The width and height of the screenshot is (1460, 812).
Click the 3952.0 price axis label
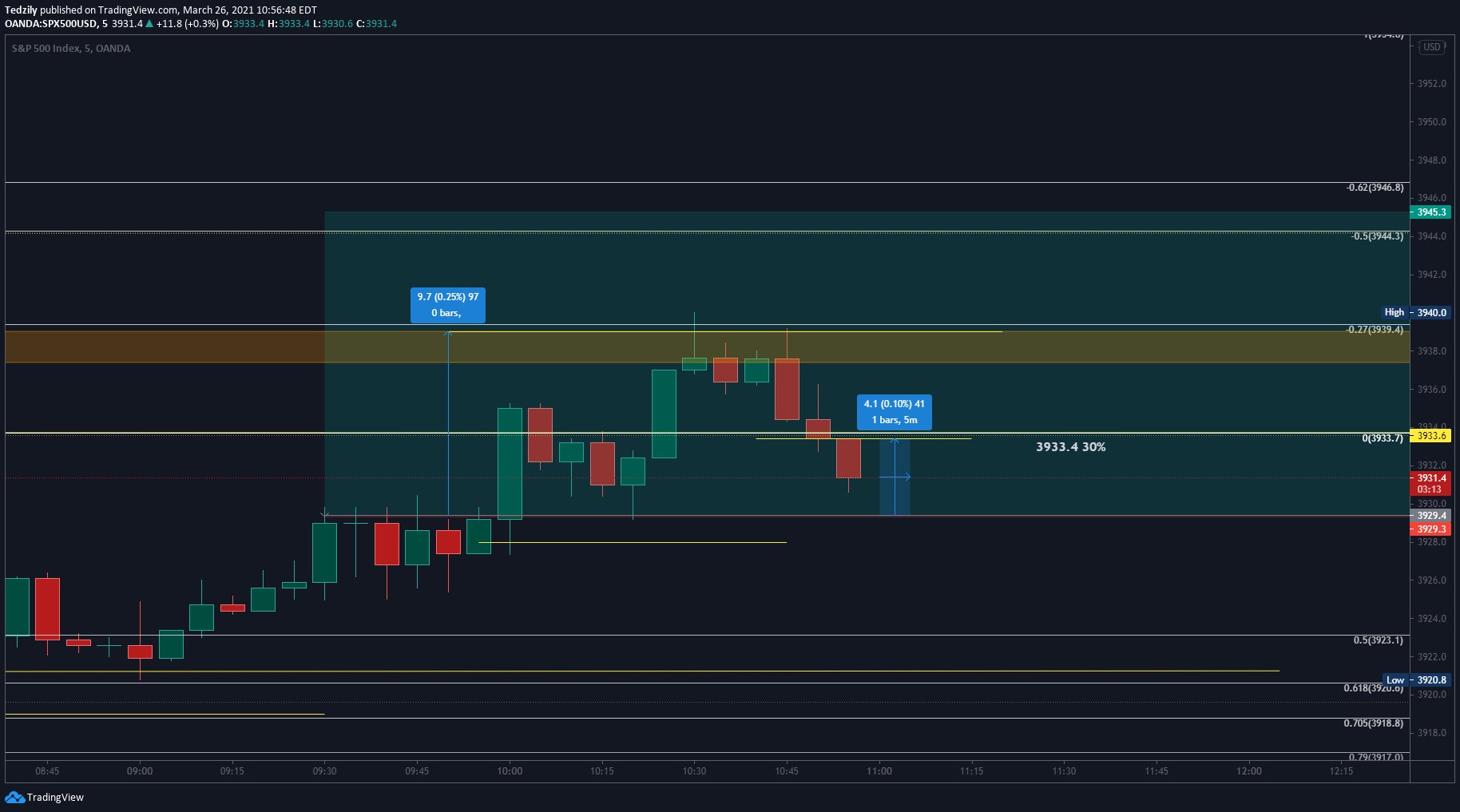point(1431,84)
